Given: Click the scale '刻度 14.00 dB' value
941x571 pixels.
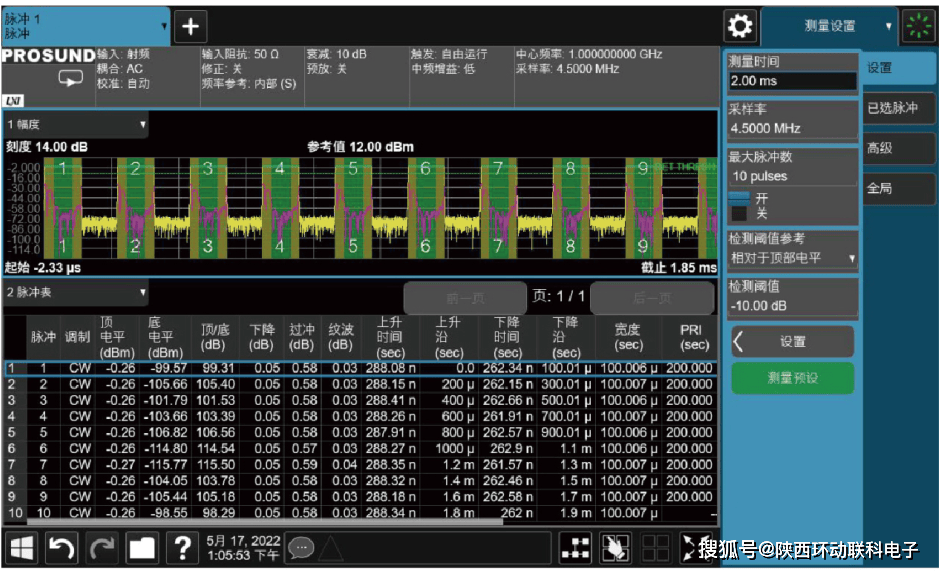Looking at the screenshot, I should pos(46,147).
